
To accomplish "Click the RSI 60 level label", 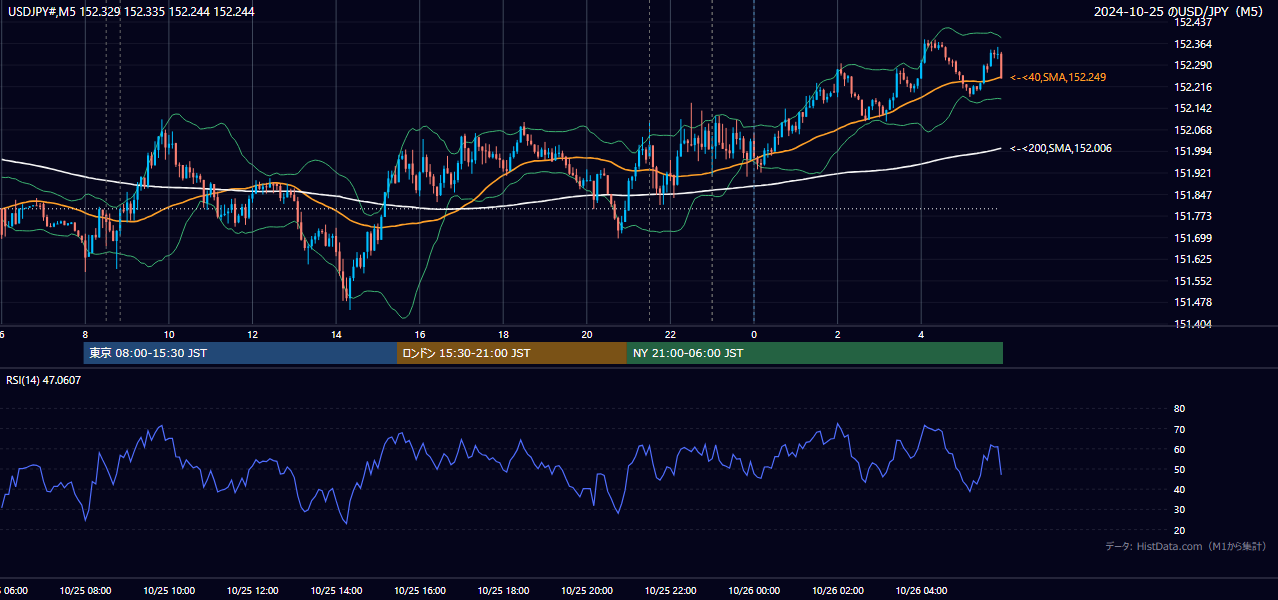I will click(x=1179, y=449).
